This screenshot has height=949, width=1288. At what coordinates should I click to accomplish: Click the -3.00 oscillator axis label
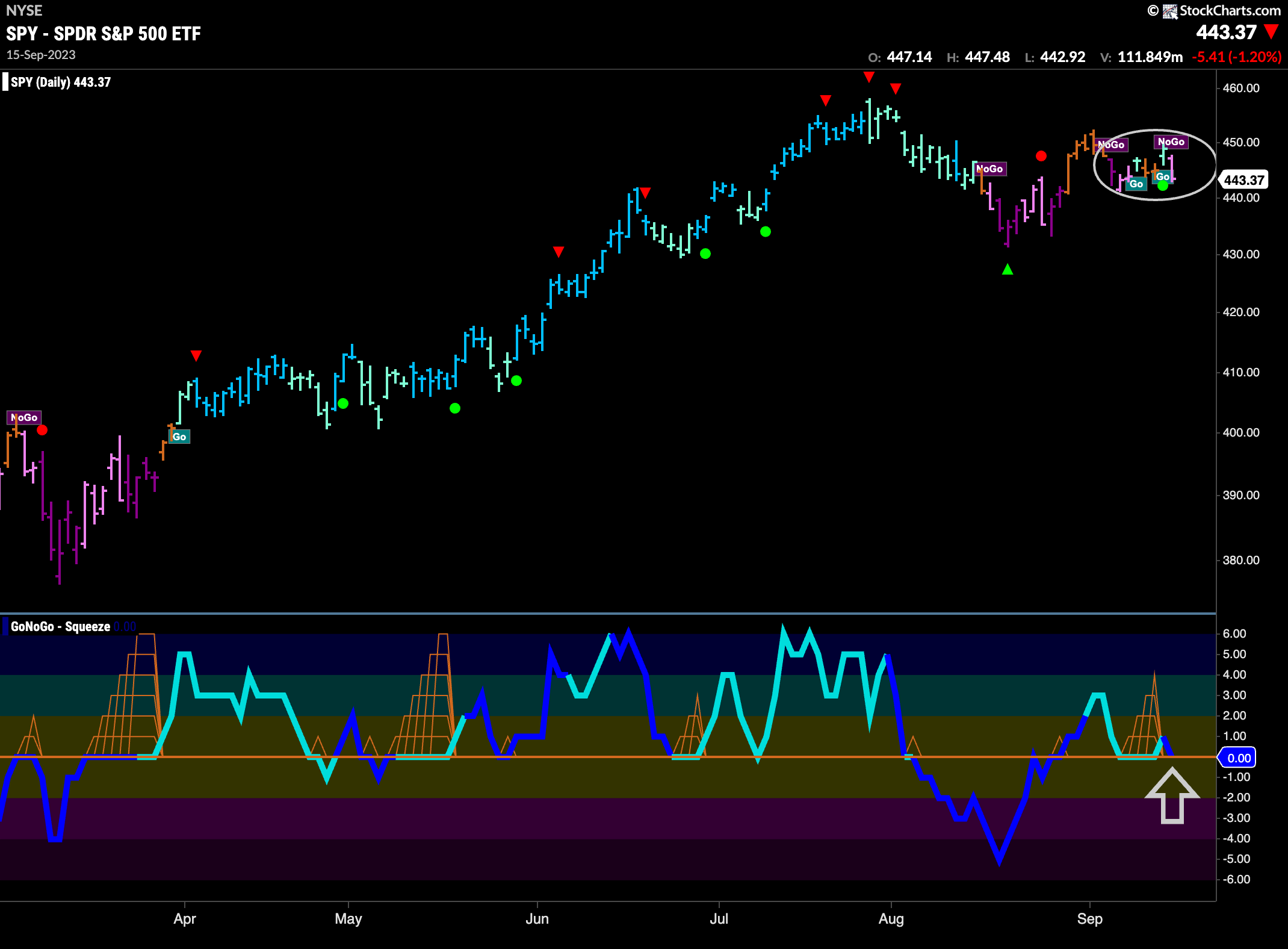[1236, 818]
